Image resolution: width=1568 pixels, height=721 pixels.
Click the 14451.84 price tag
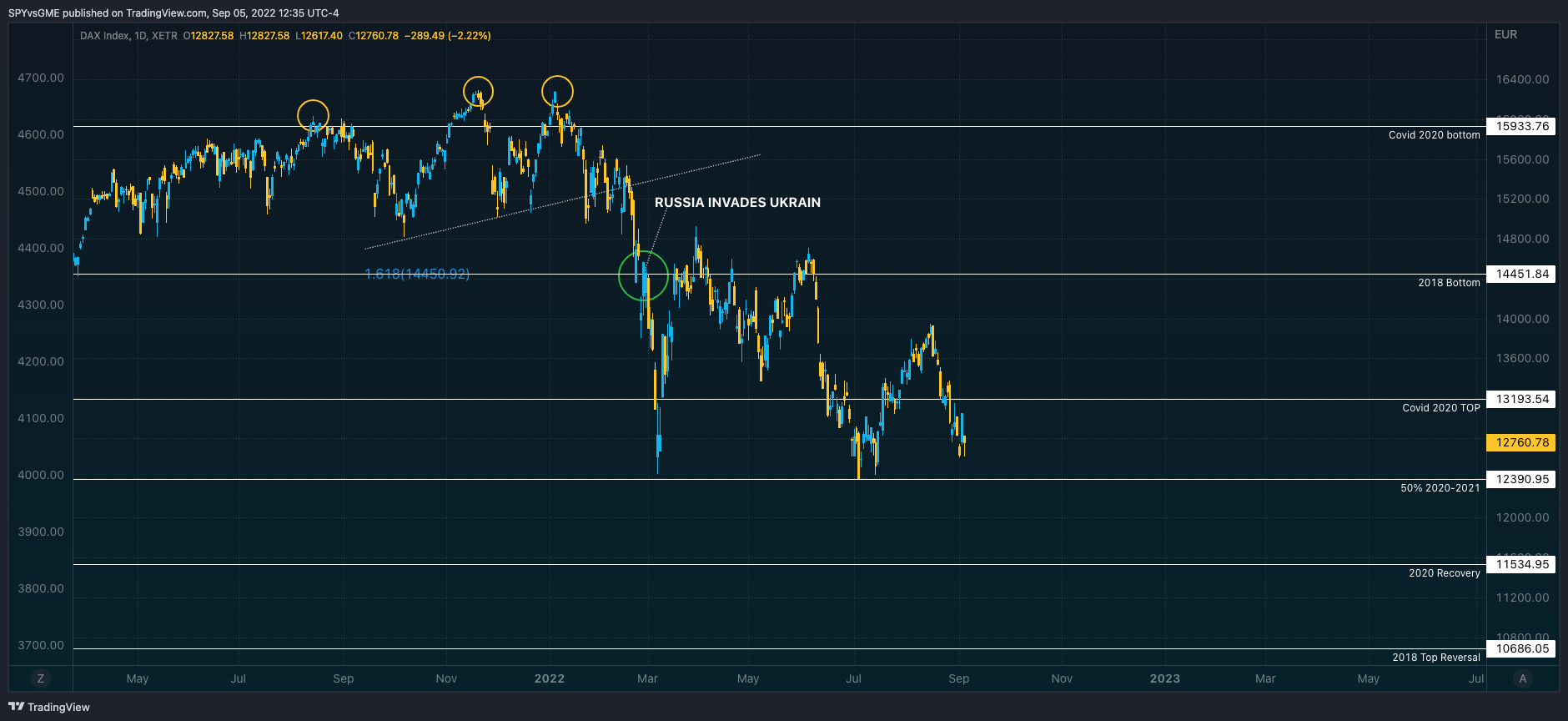1521,274
